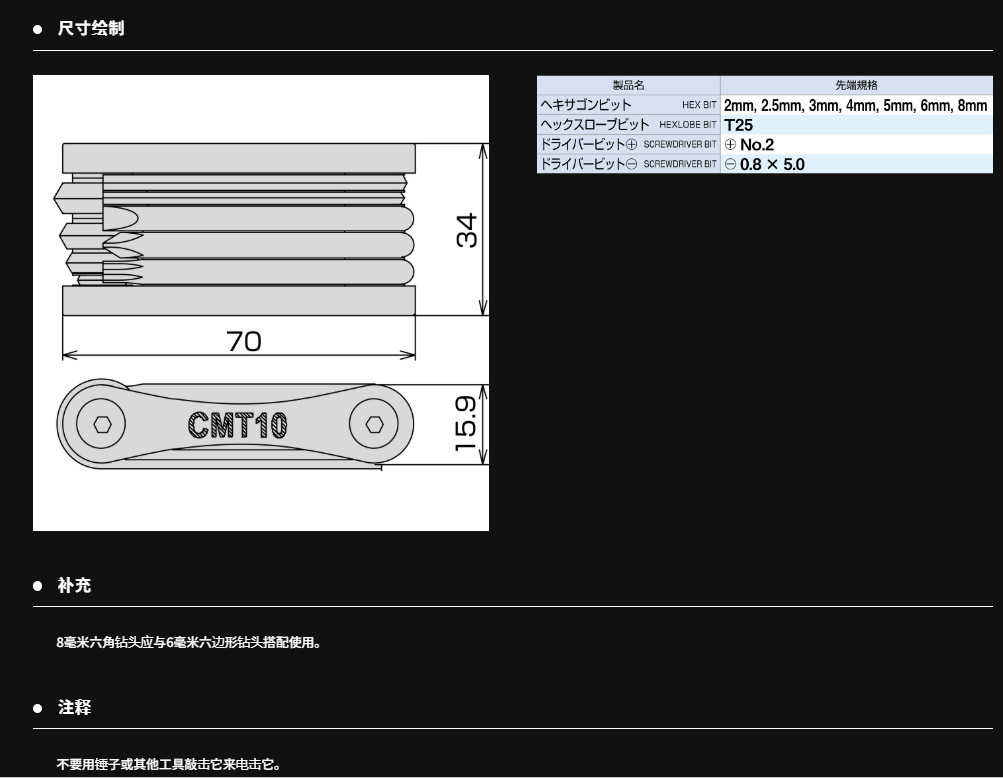Viewport: 1003px width, 778px height.
Task: Click the ⊕ symbol directly before No.2
Action: (x=730, y=145)
